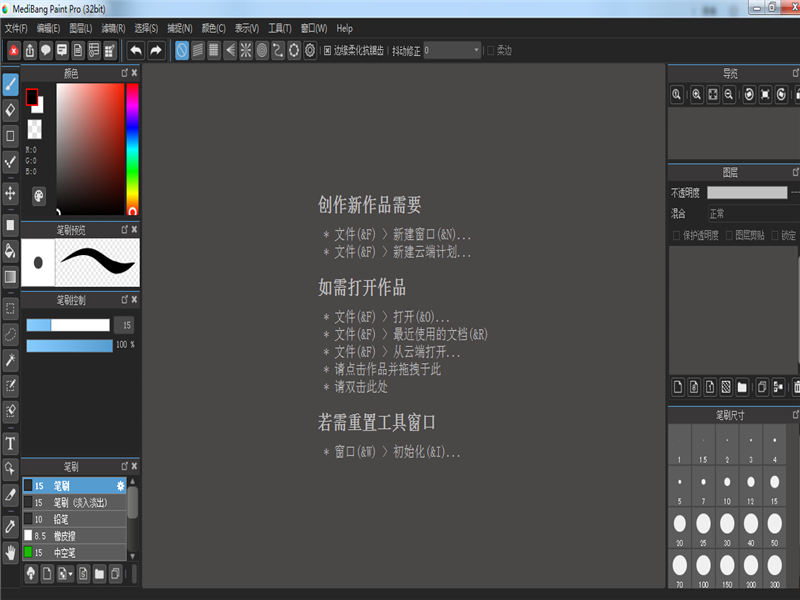Select the Lasso tool
800x600 pixels.
[10, 335]
